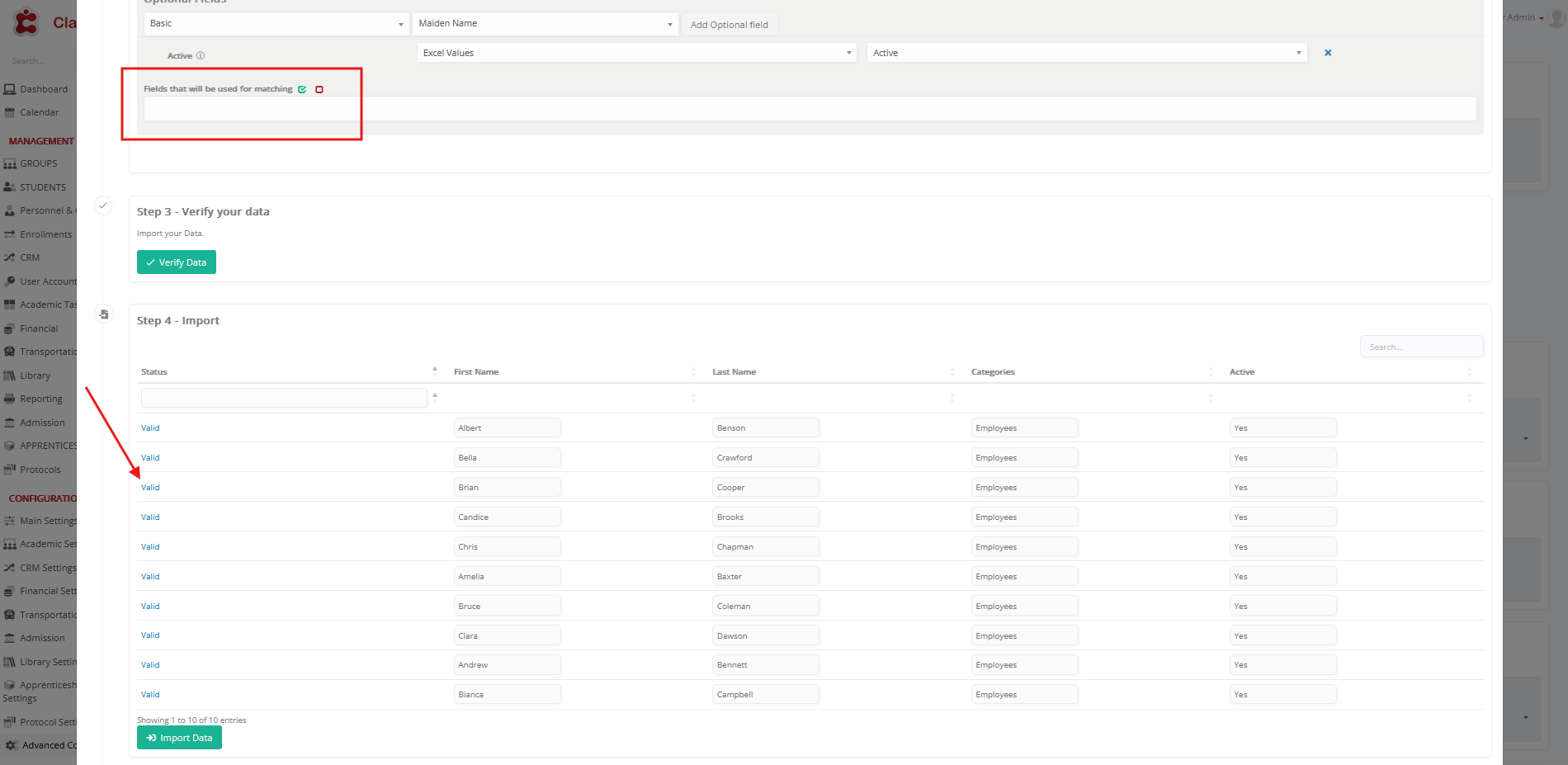Sort table by Status column arrow

point(435,371)
